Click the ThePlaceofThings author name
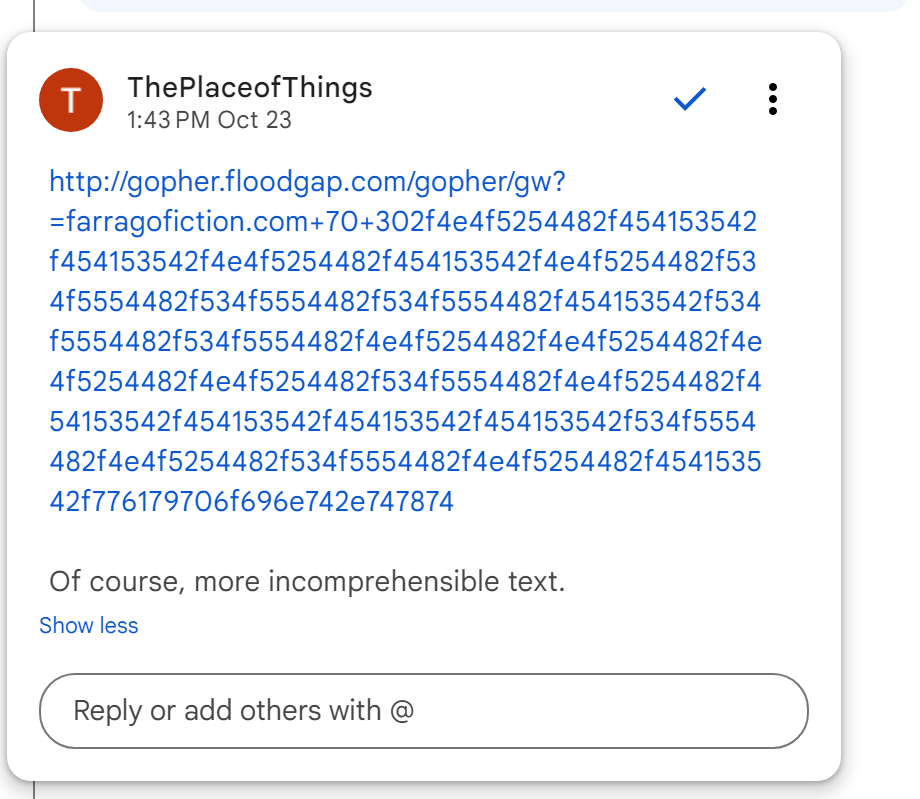 point(249,88)
